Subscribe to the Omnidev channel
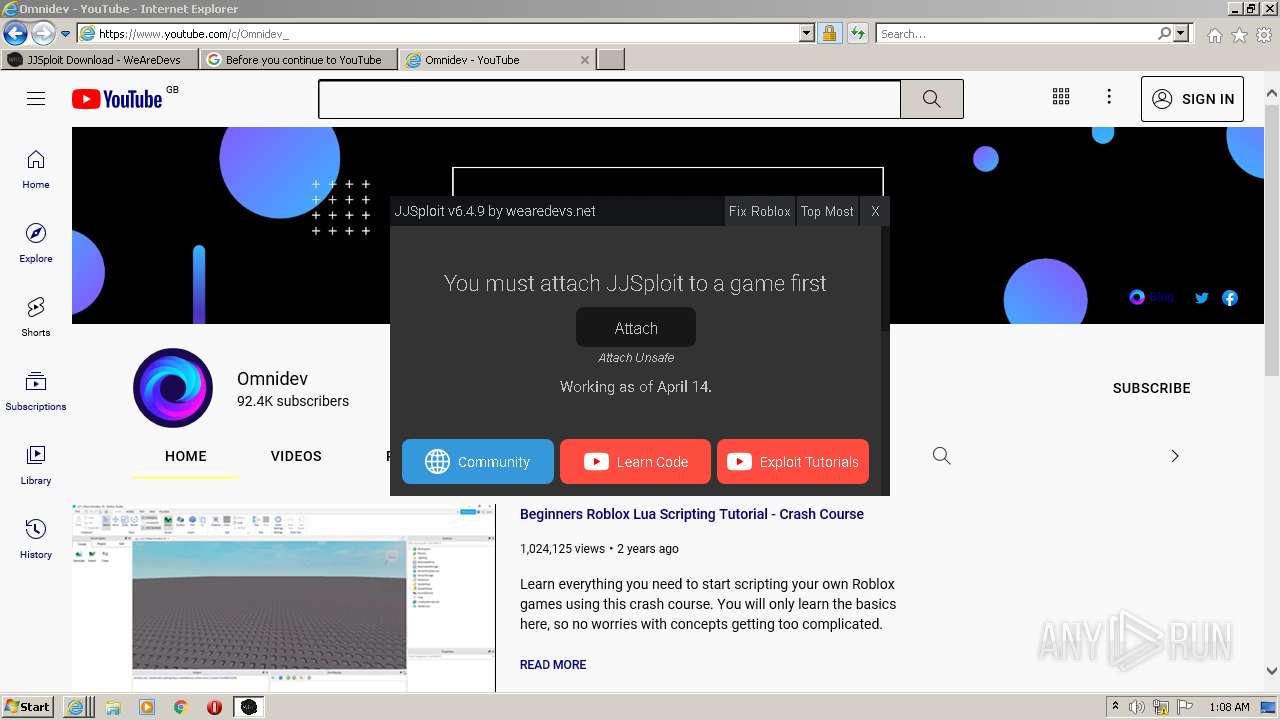Image resolution: width=1280 pixels, height=720 pixels. pos(1151,388)
